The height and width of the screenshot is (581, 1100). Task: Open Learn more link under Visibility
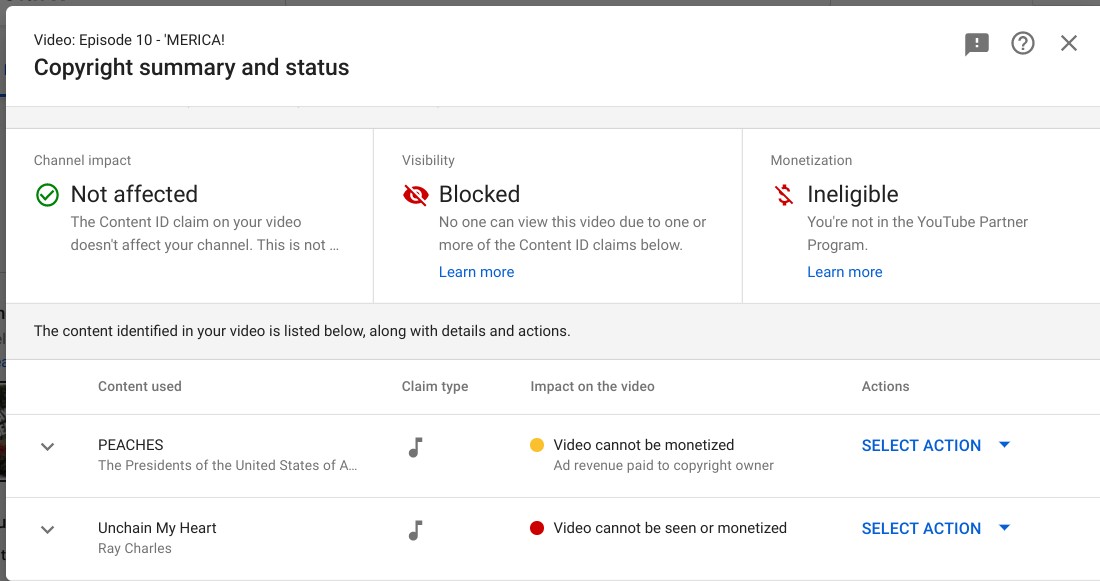click(x=476, y=272)
